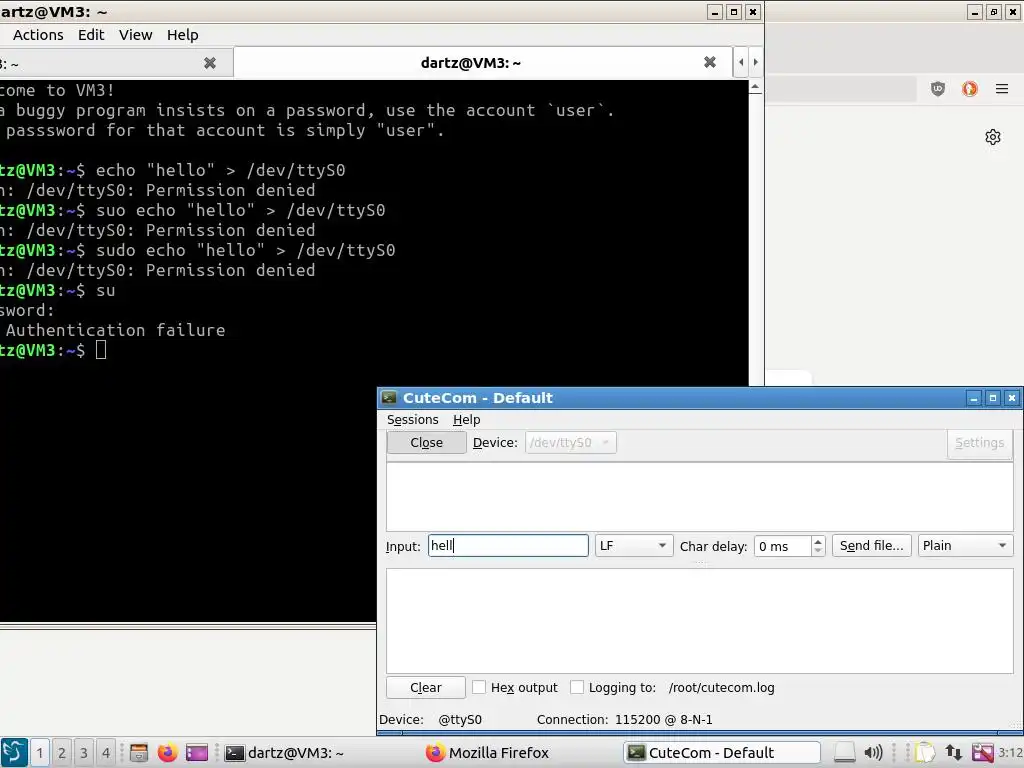Open the CuteCom Help menu
1024x768 pixels.
(x=466, y=419)
